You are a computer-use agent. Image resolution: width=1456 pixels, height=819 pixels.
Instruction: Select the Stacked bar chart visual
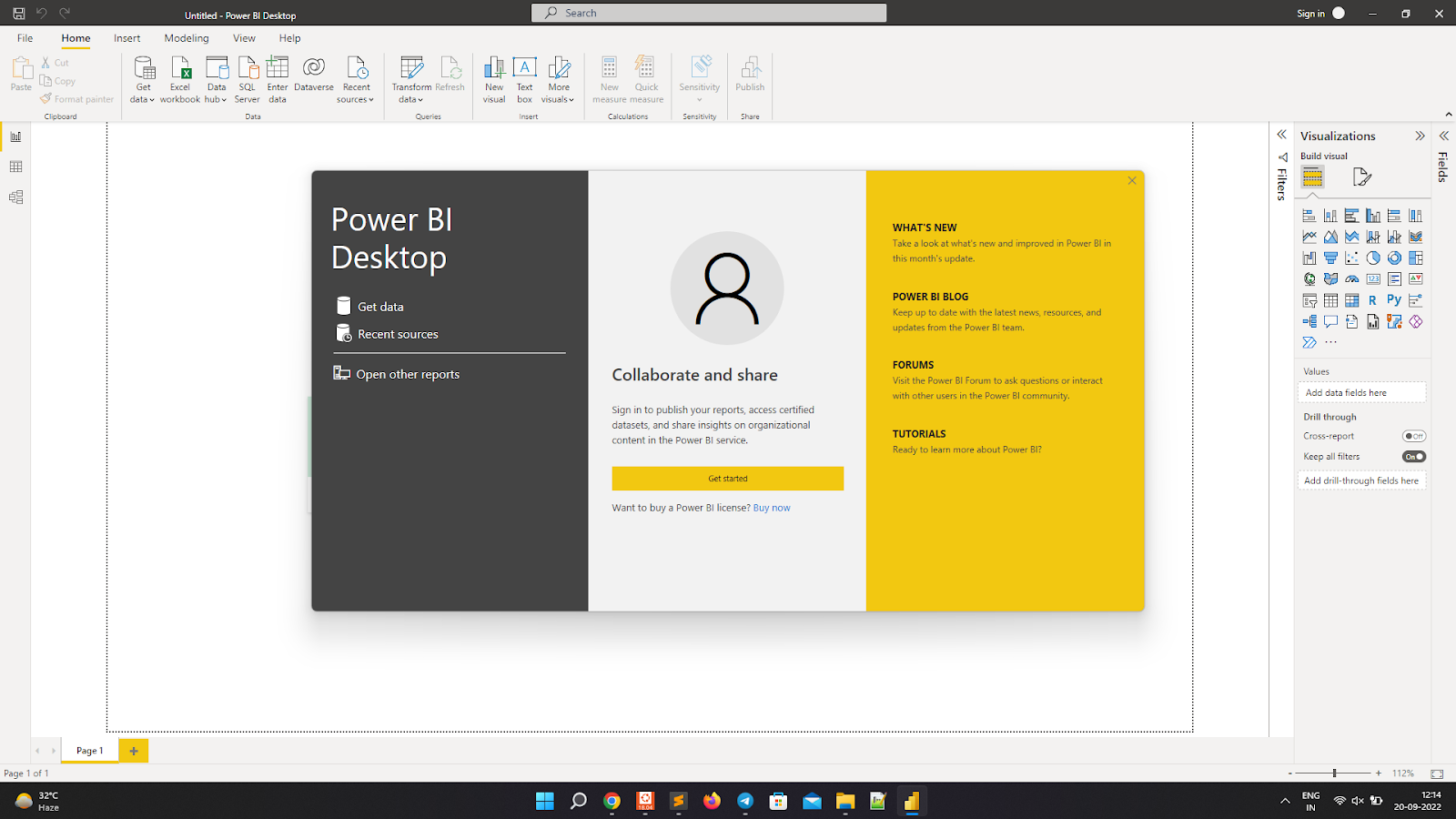[1309, 216]
